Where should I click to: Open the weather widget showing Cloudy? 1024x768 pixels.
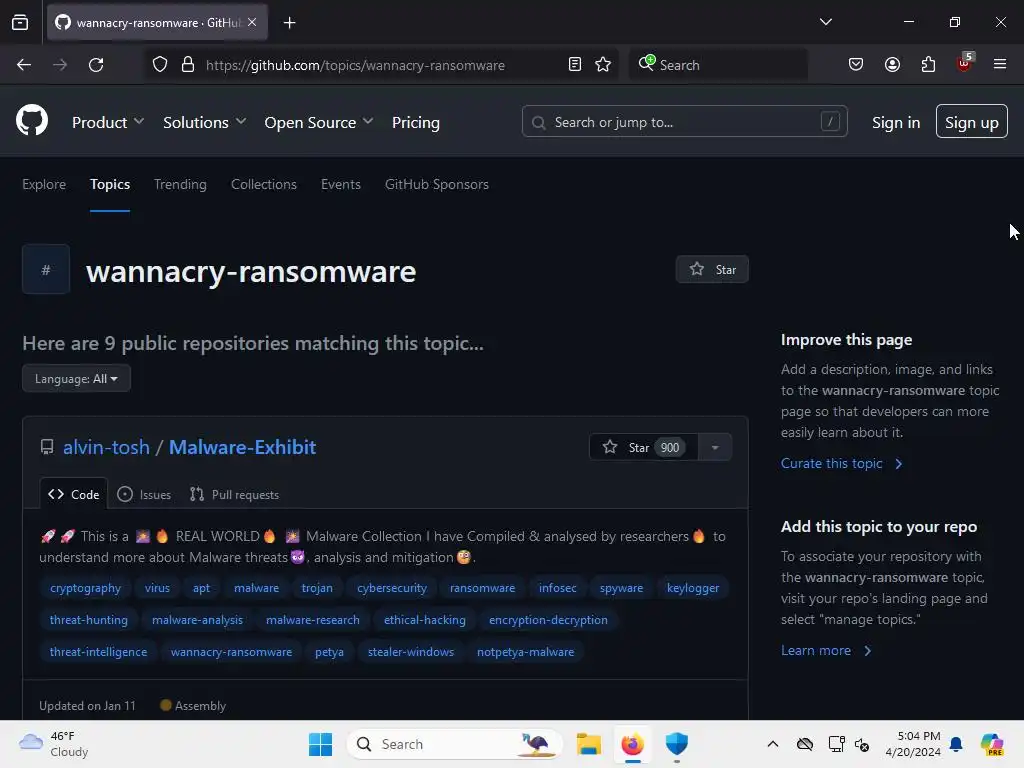pyautogui.click(x=54, y=744)
